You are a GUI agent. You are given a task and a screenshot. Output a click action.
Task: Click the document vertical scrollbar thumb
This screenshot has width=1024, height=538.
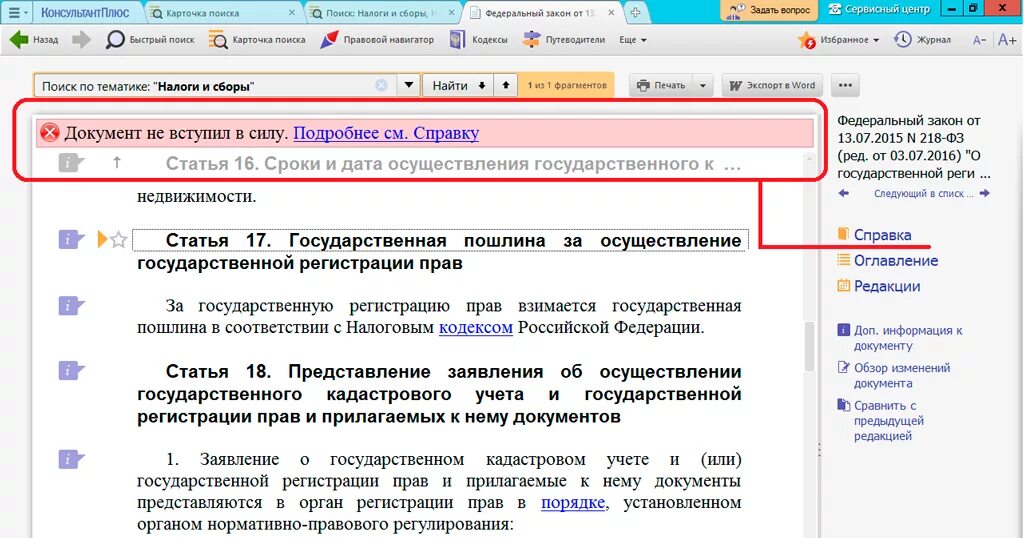tap(809, 346)
